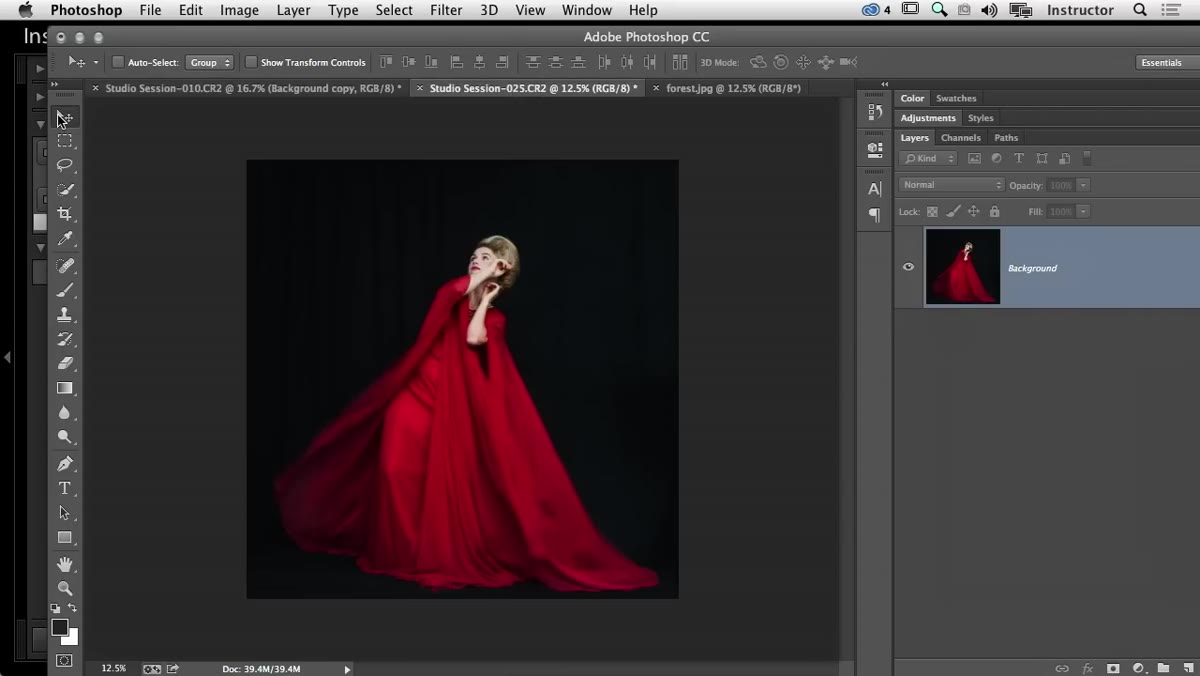Viewport: 1200px width, 676px height.
Task: Toggle type layer filter
Action: tap(1019, 158)
